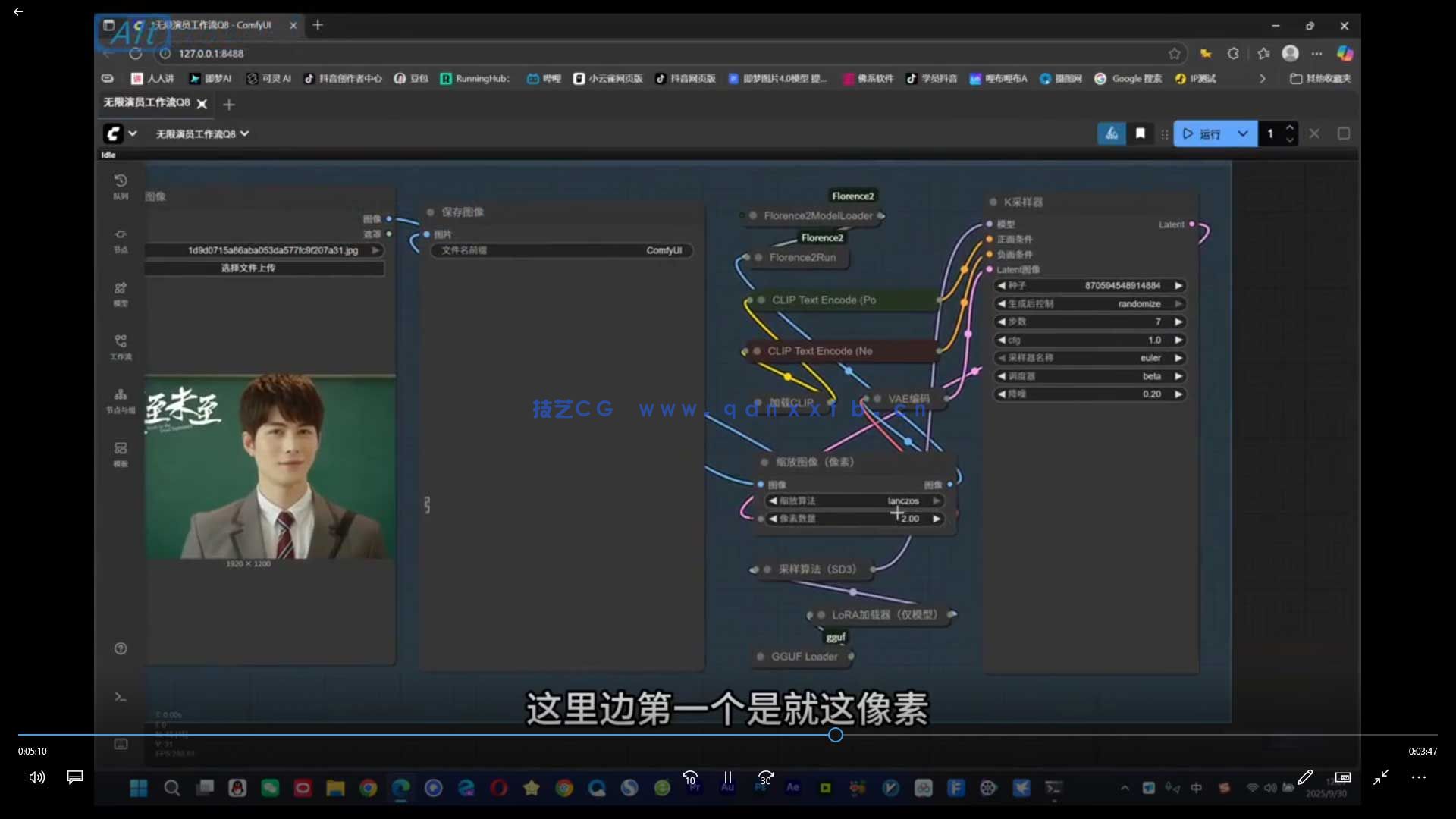The image size is (1456, 819).
Task: Click the 运行 run button
Action: tap(1210, 133)
